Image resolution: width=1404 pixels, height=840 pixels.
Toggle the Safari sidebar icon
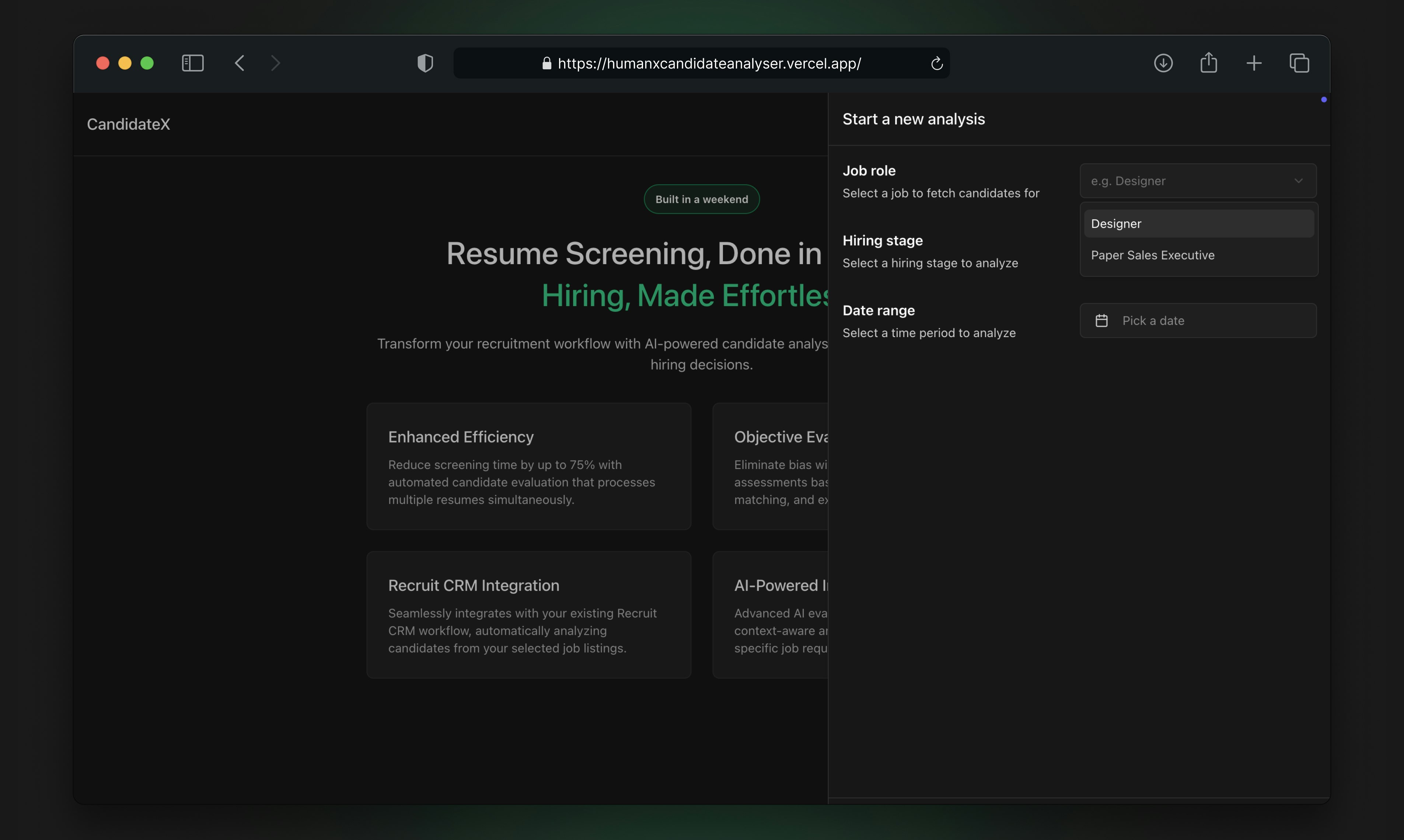coord(192,63)
